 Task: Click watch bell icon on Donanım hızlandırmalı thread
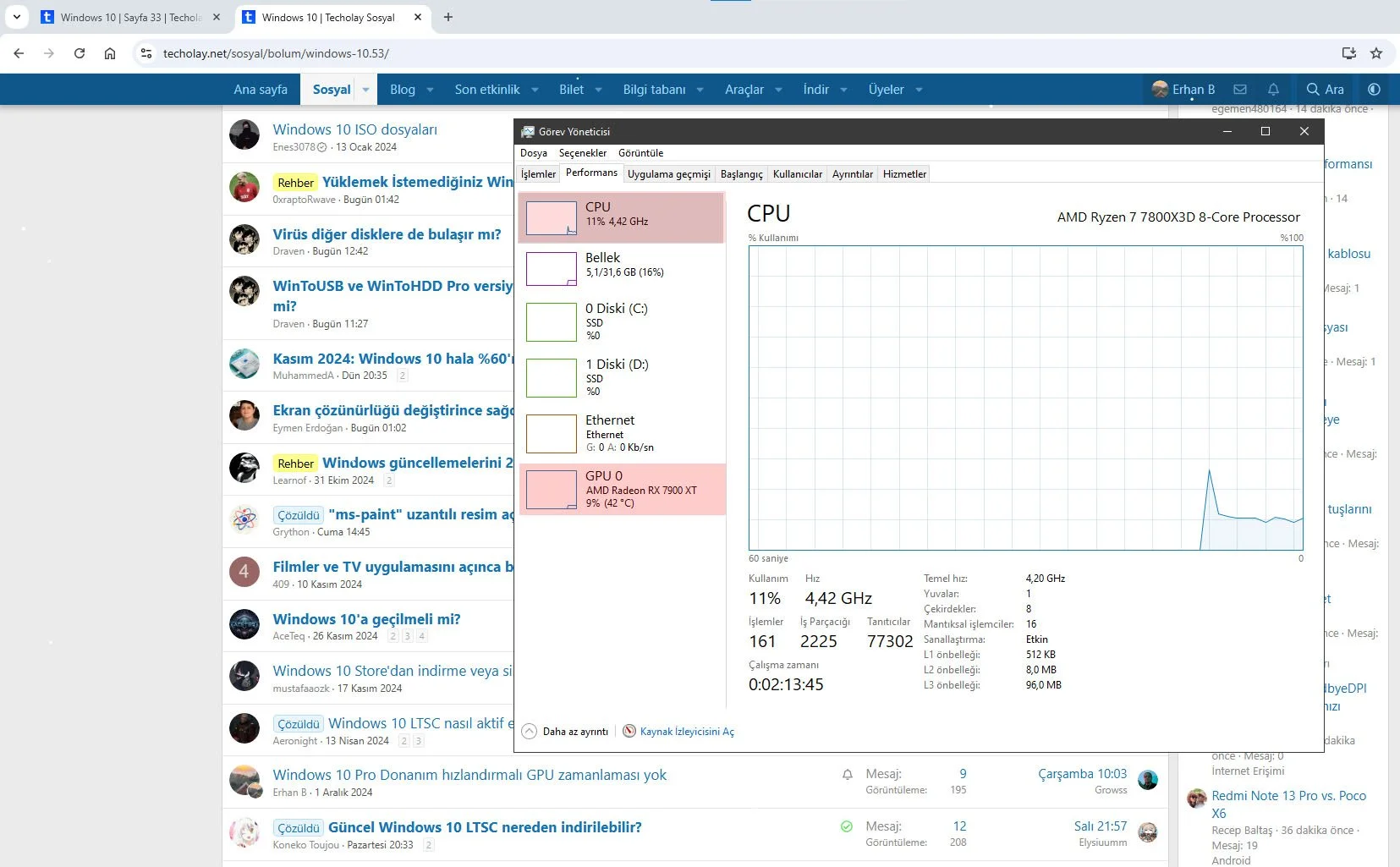point(847,774)
